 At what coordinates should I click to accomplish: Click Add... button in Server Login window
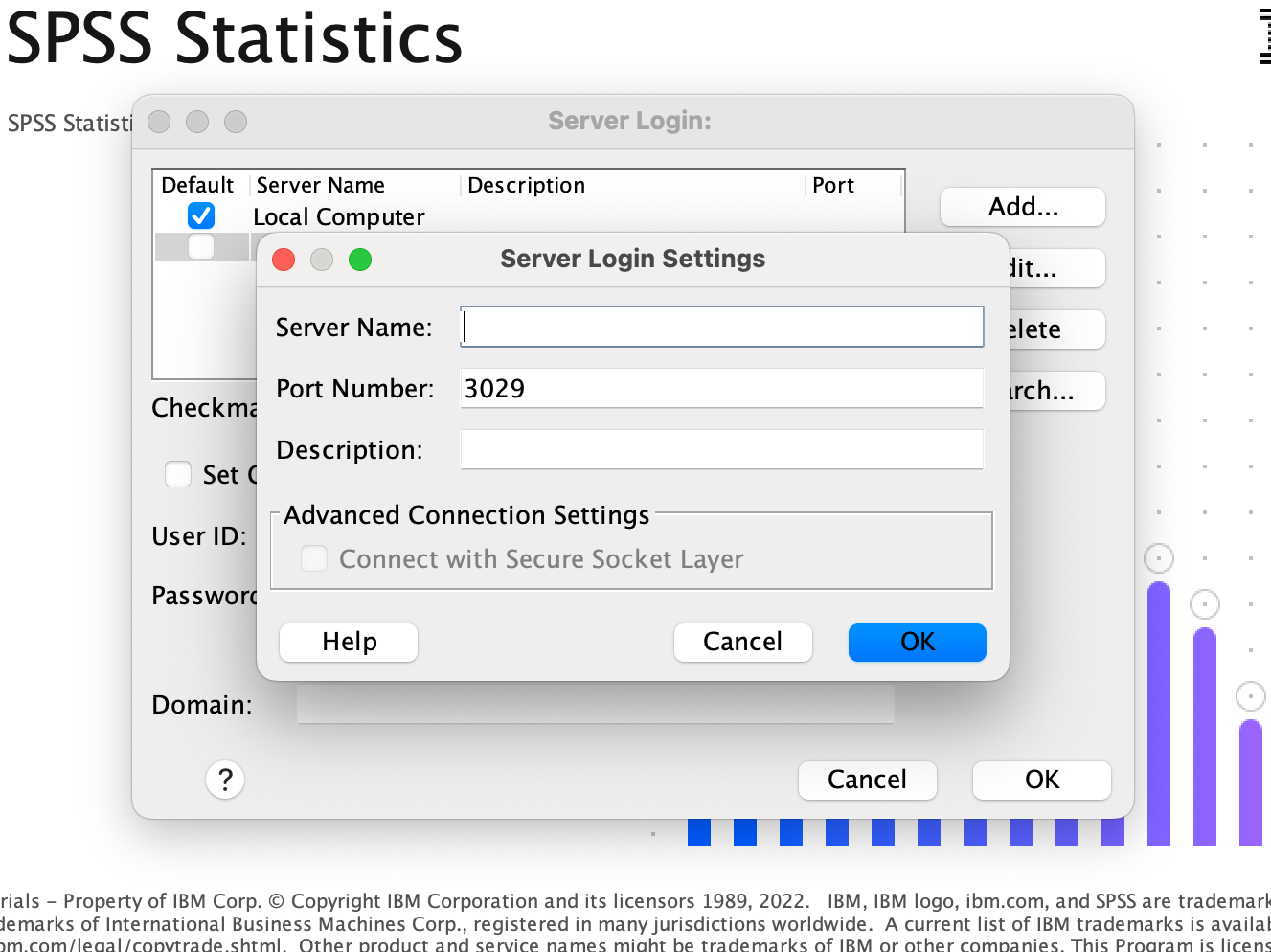tap(1023, 207)
